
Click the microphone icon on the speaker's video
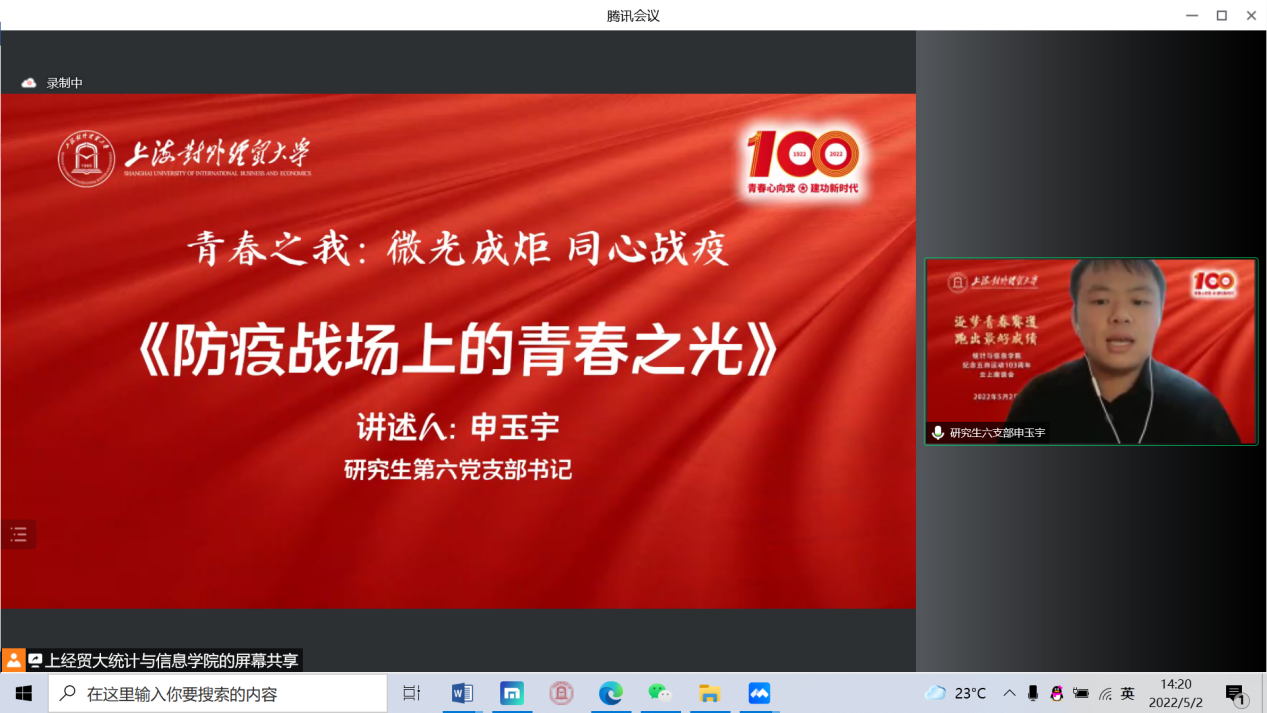point(938,433)
